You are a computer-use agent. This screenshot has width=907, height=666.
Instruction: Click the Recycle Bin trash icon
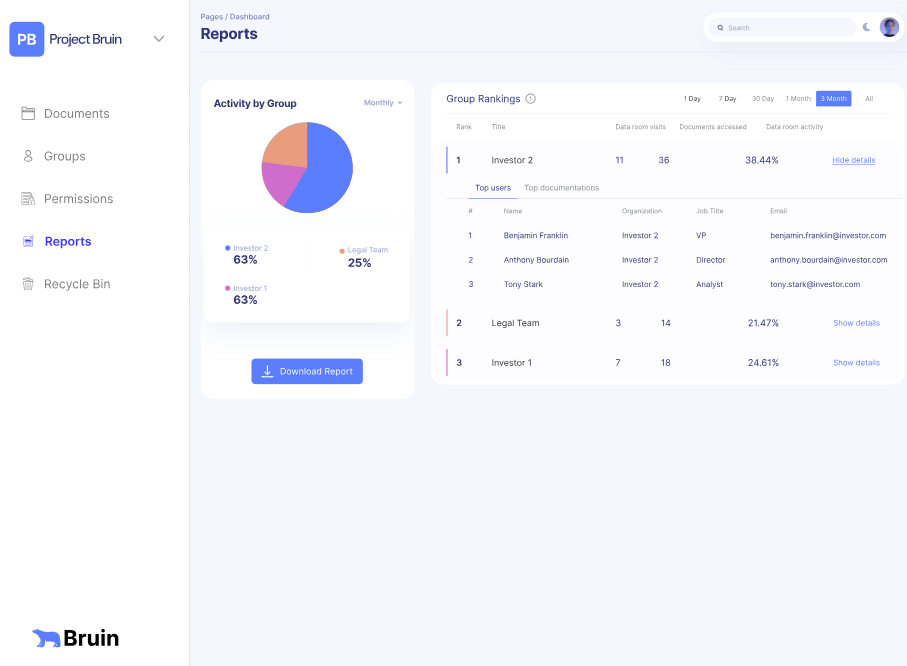click(28, 284)
